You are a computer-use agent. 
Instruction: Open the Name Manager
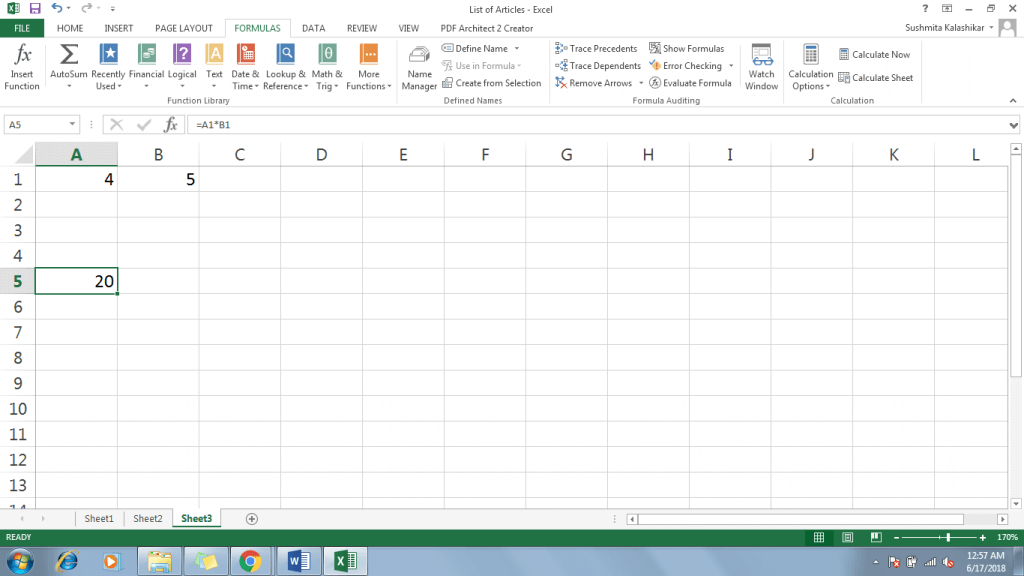point(418,66)
